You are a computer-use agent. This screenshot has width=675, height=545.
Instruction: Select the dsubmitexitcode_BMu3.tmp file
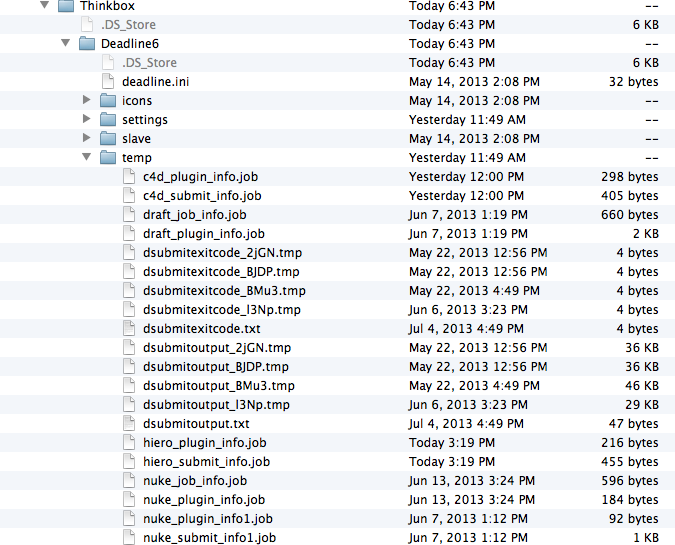[224, 291]
